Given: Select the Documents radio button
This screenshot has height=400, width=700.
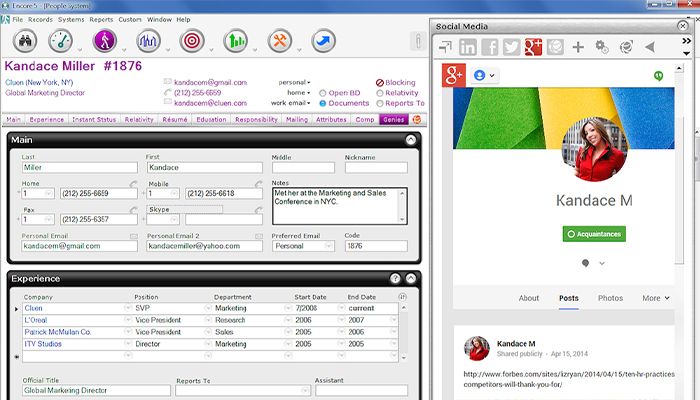Looking at the screenshot, I should 322,103.
